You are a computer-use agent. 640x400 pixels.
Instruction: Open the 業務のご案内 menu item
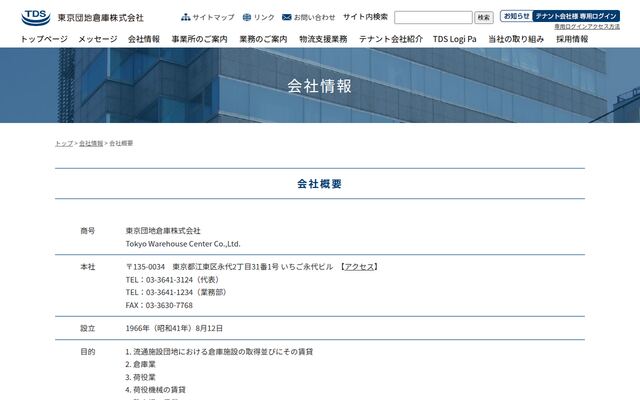(263, 39)
